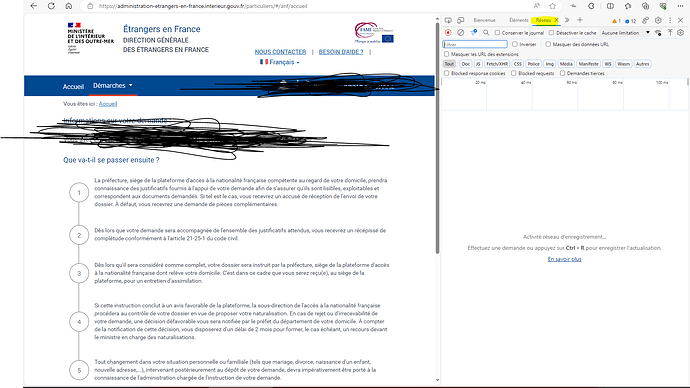Click the inspect element picker icon

[x=448, y=20]
